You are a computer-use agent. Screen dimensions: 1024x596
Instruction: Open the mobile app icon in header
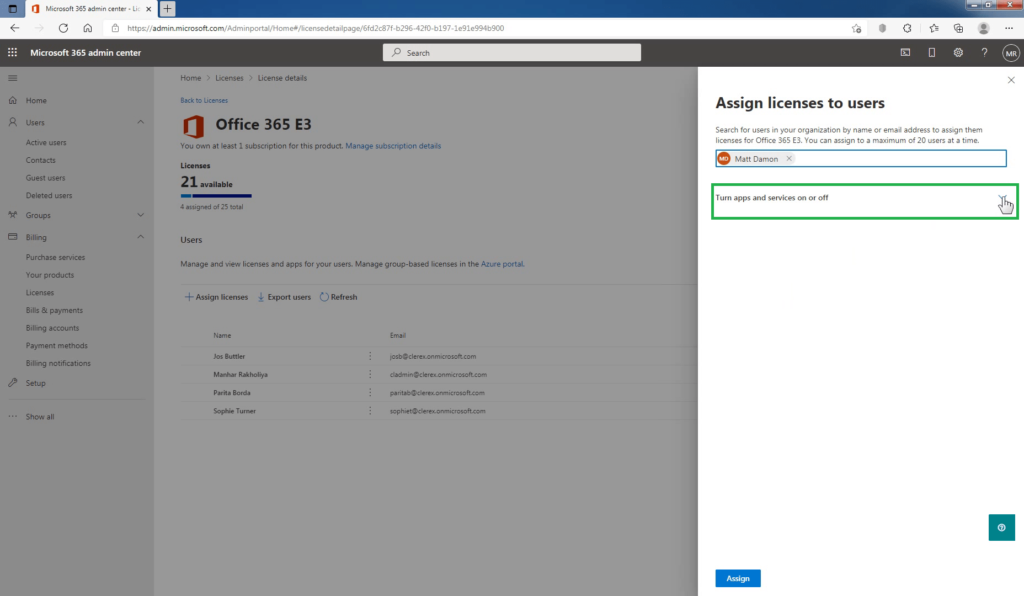tap(931, 52)
